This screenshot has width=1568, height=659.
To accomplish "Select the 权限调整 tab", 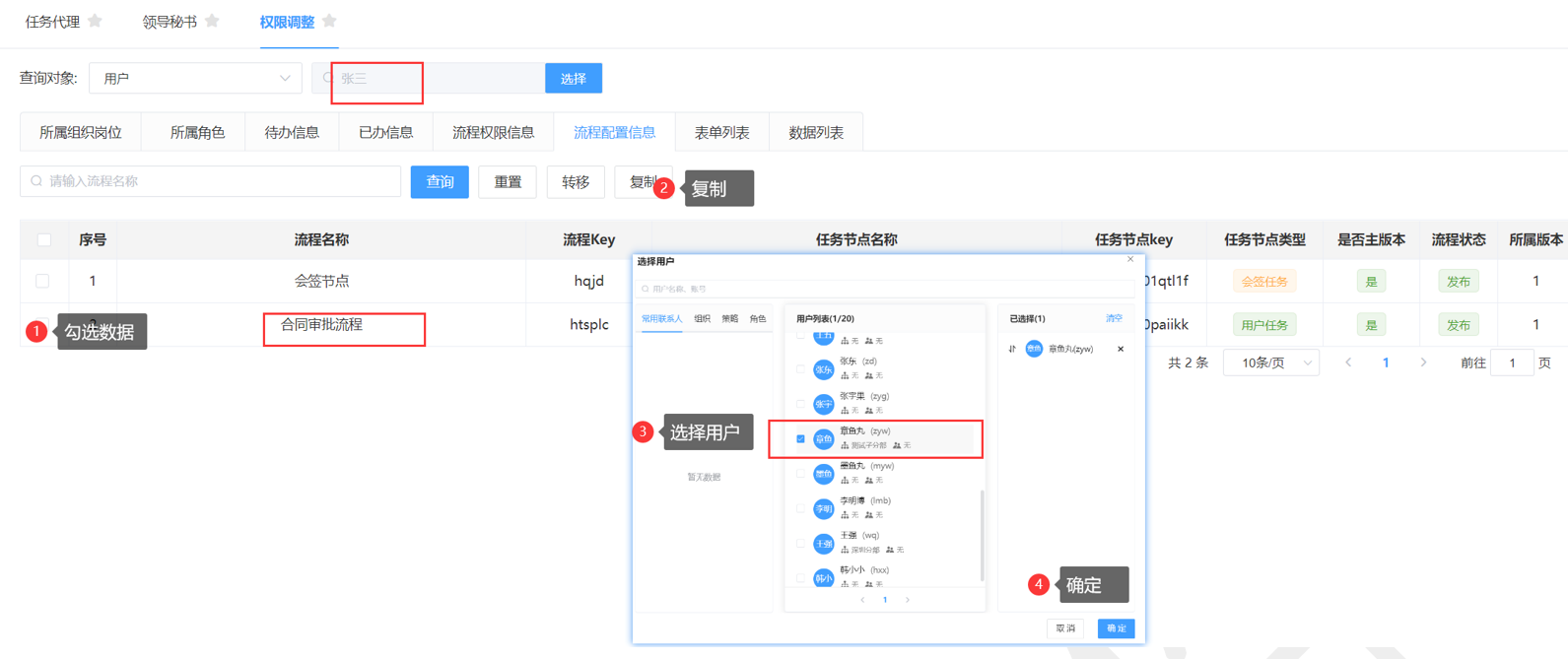I will point(287,22).
